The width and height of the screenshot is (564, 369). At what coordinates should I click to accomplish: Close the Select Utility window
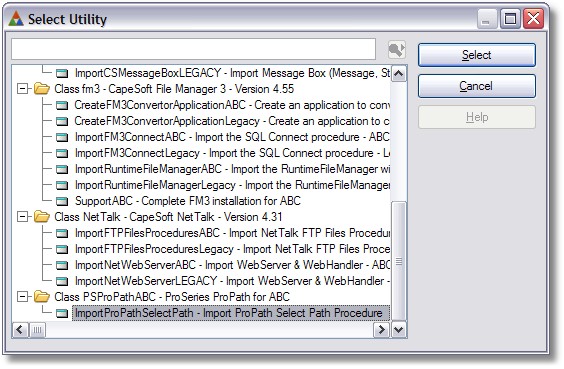[x=533, y=18]
